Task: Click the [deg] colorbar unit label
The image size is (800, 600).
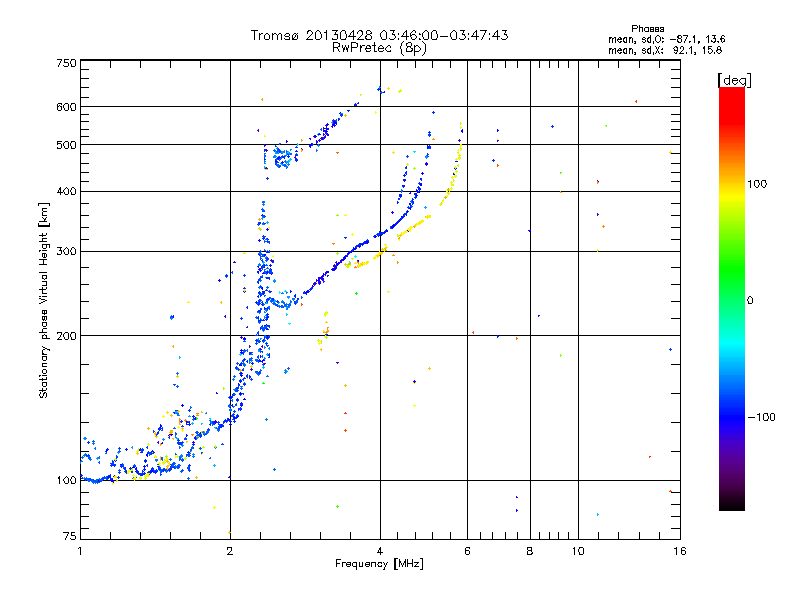Action: point(733,79)
